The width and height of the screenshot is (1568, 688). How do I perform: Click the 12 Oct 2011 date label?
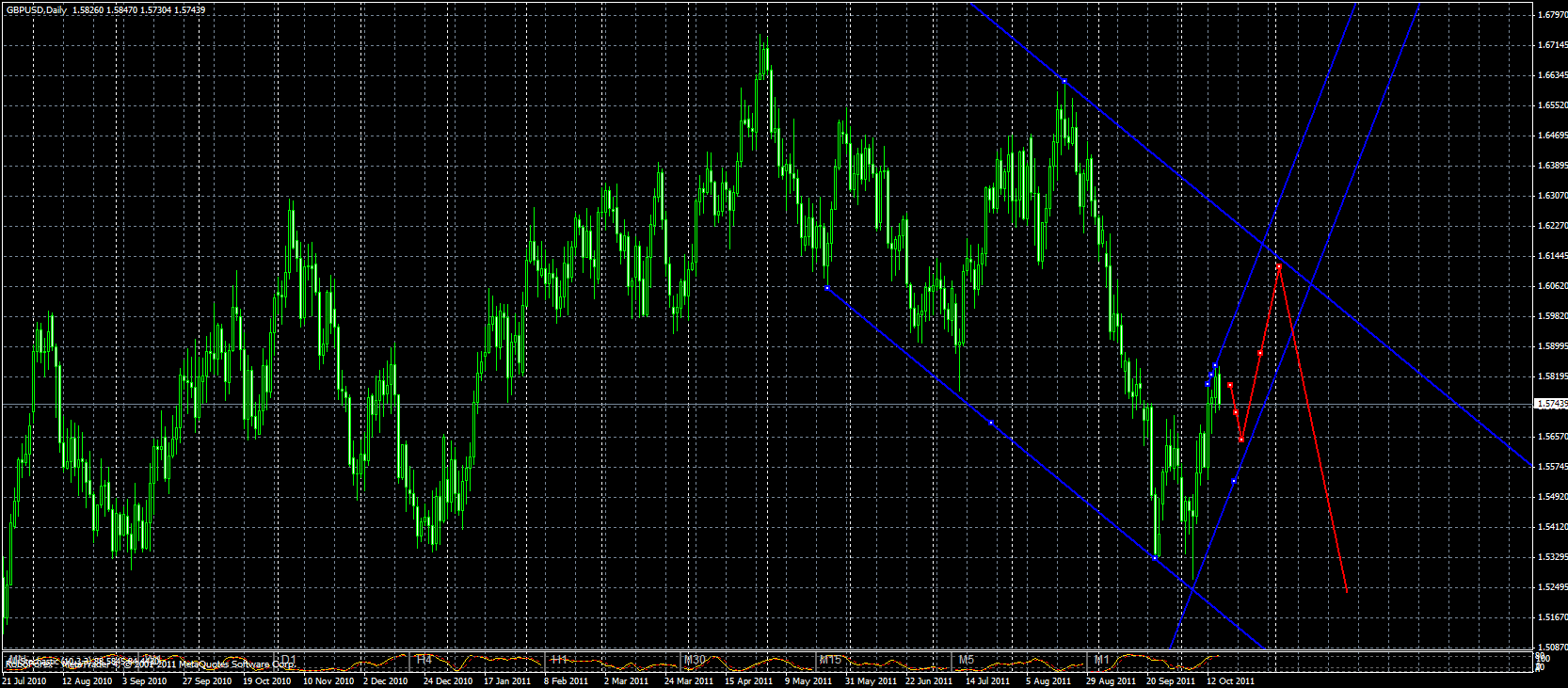point(1231,680)
